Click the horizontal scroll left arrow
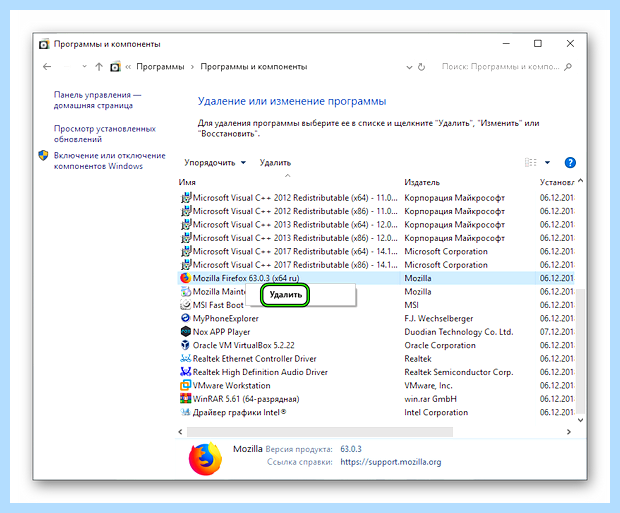The image size is (620, 513). tap(180, 432)
